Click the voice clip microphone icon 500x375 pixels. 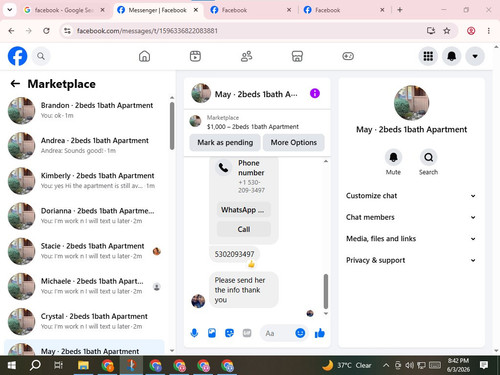click(194, 333)
